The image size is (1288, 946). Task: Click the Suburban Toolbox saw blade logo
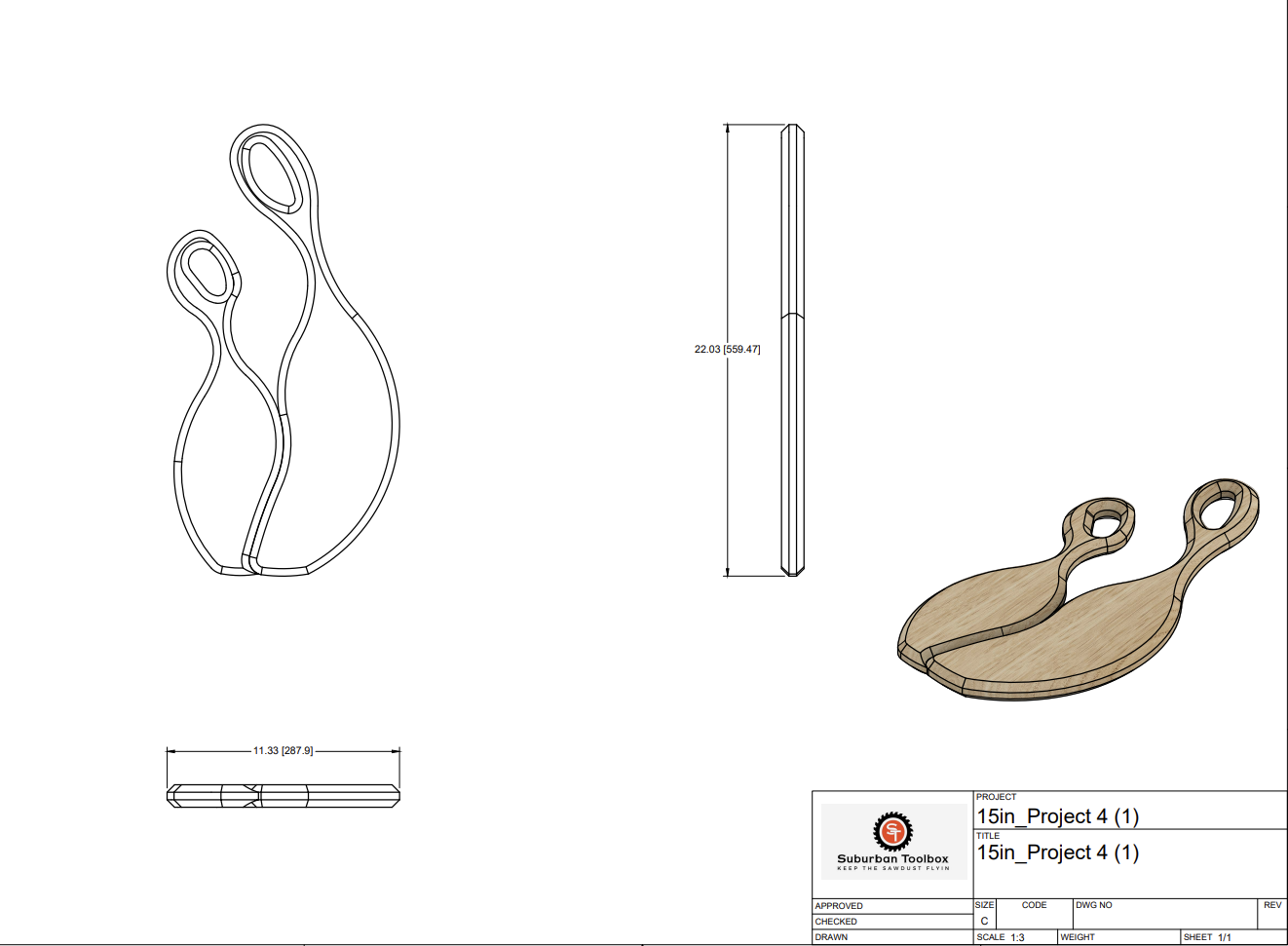(891, 831)
